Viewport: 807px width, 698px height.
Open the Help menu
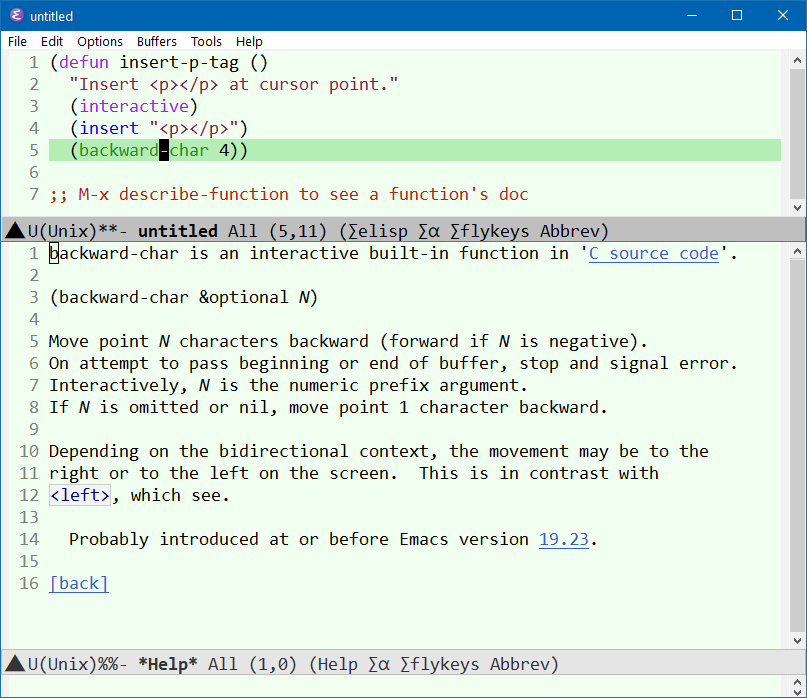[249, 41]
